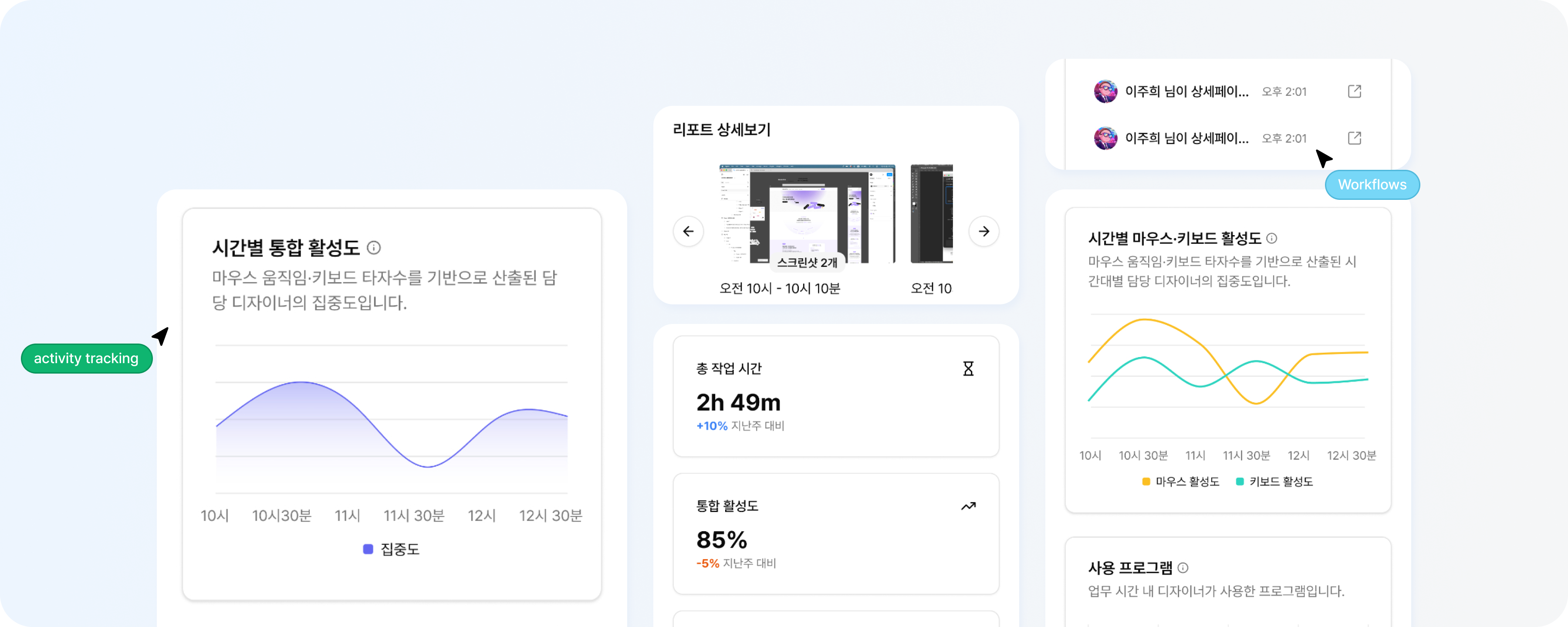Click the 스크린샷 2개 badge
The height and width of the screenshot is (627, 1568).
[x=807, y=263]
